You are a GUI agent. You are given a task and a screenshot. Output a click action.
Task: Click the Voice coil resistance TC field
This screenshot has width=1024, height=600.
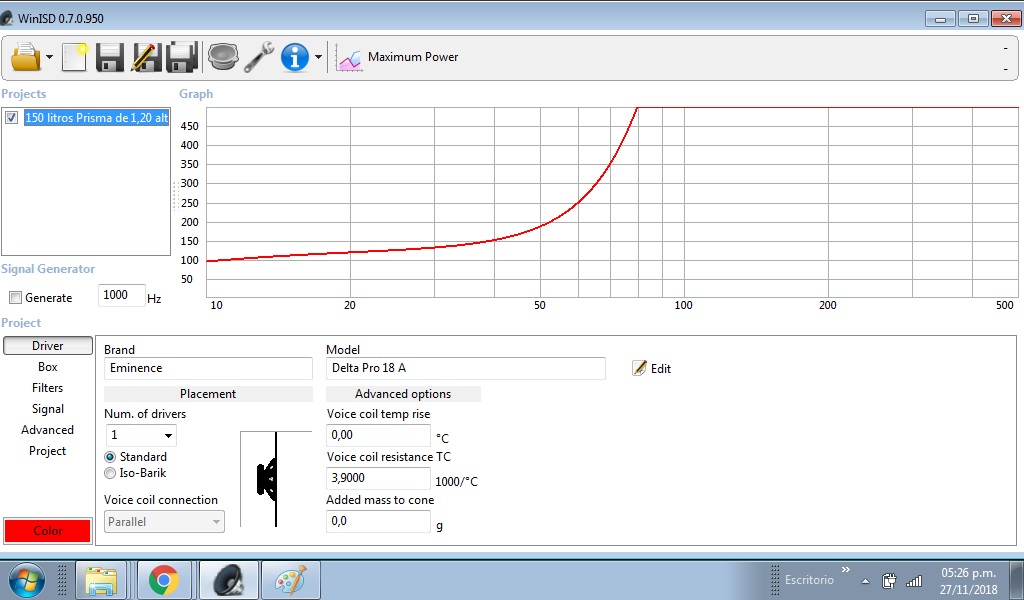378,478
